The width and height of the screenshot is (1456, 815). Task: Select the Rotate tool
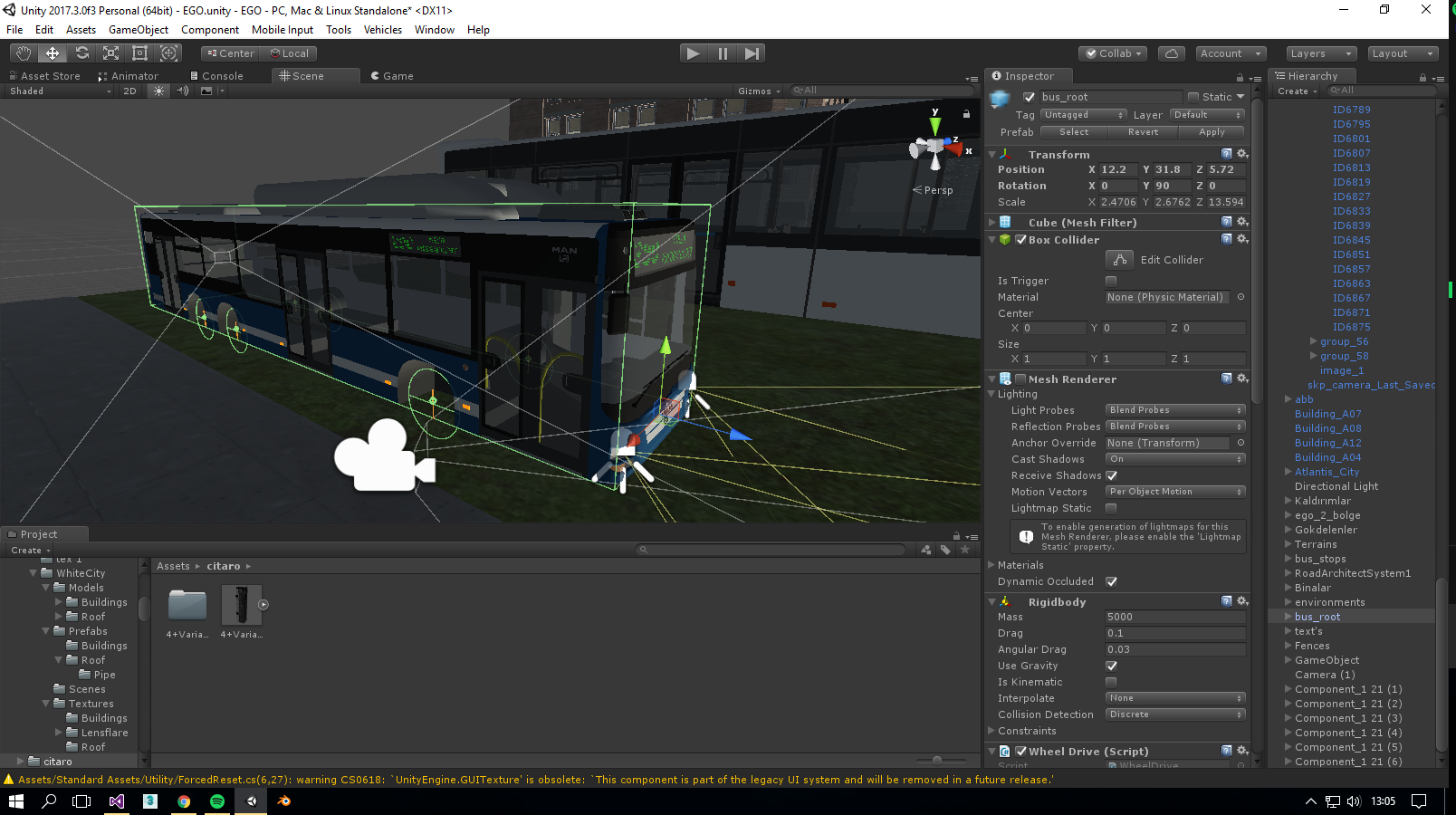coord(81,53)
